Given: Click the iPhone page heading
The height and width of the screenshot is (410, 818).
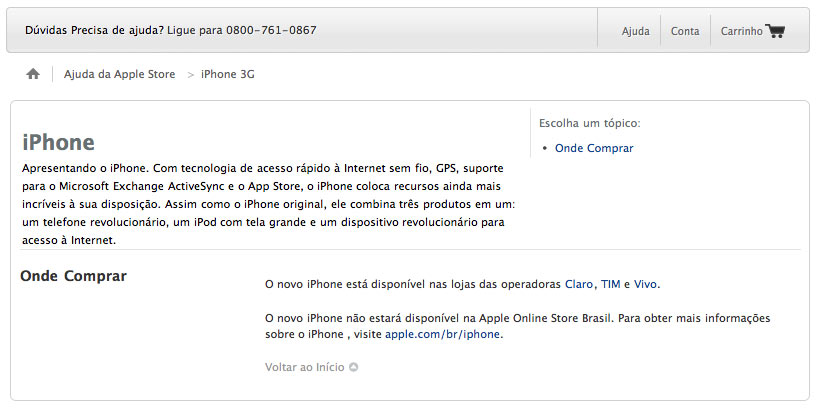Looking at the screenshot, I should (x=58, y=142).
